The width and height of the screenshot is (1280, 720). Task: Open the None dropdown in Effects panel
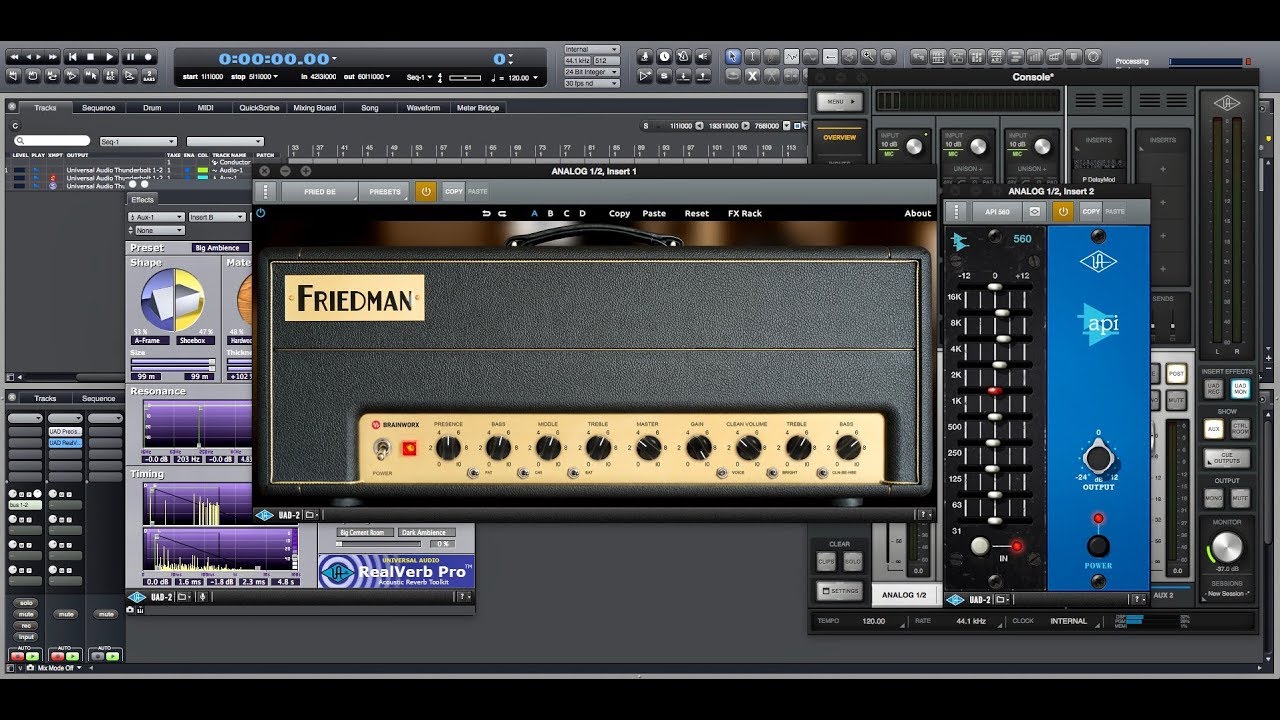[x=160, y=231]
